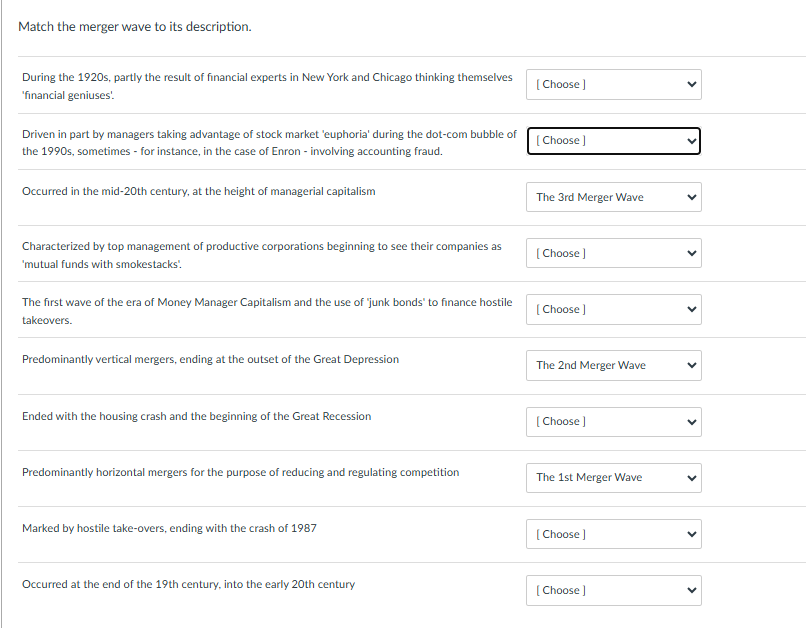Change the answer showing 'The 1st Merger Wave'
The width and height of the screenshot is (806, 628).
613,477
